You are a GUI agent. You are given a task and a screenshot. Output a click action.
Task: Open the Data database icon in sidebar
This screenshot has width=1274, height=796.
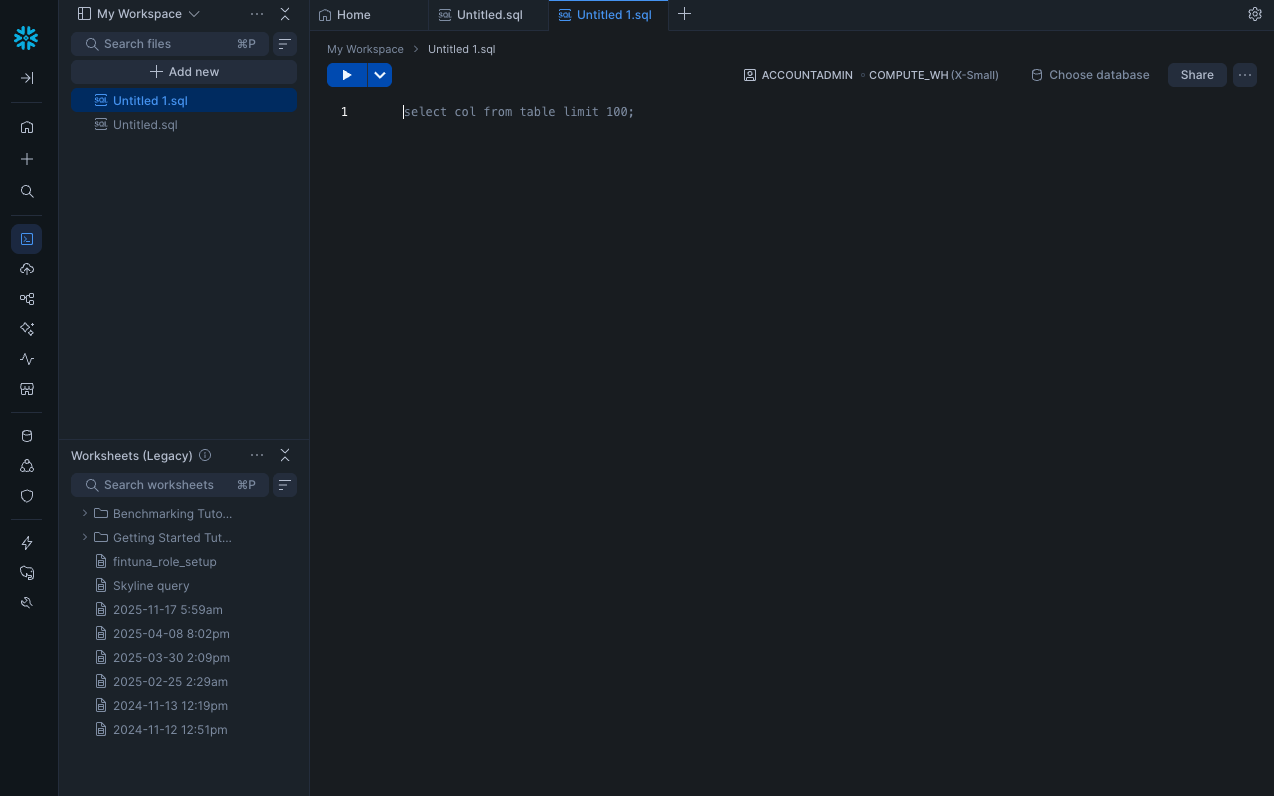click(x=27, y=436)
